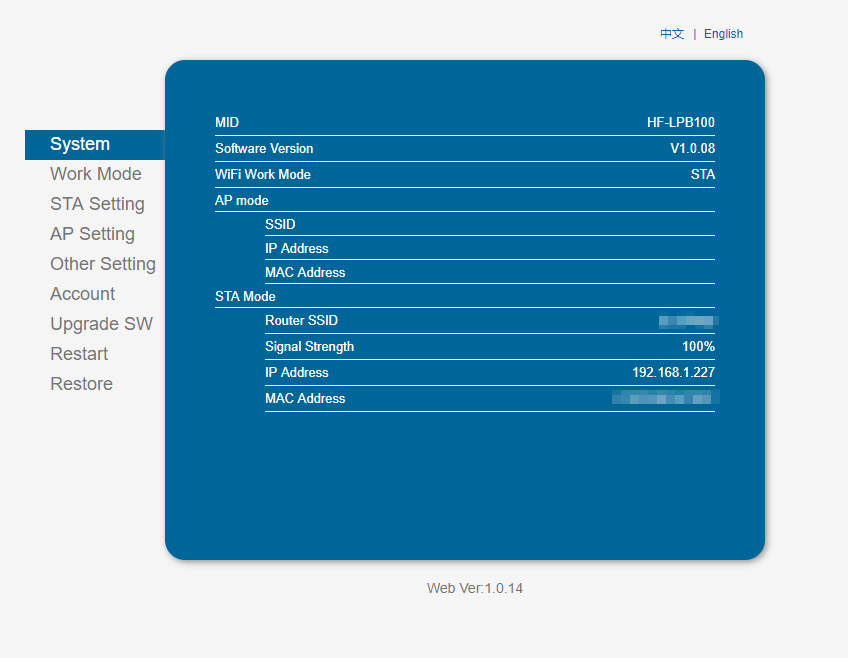Expand the STA Mode section header
The image size is (848, 658).
tap(465, 296)
